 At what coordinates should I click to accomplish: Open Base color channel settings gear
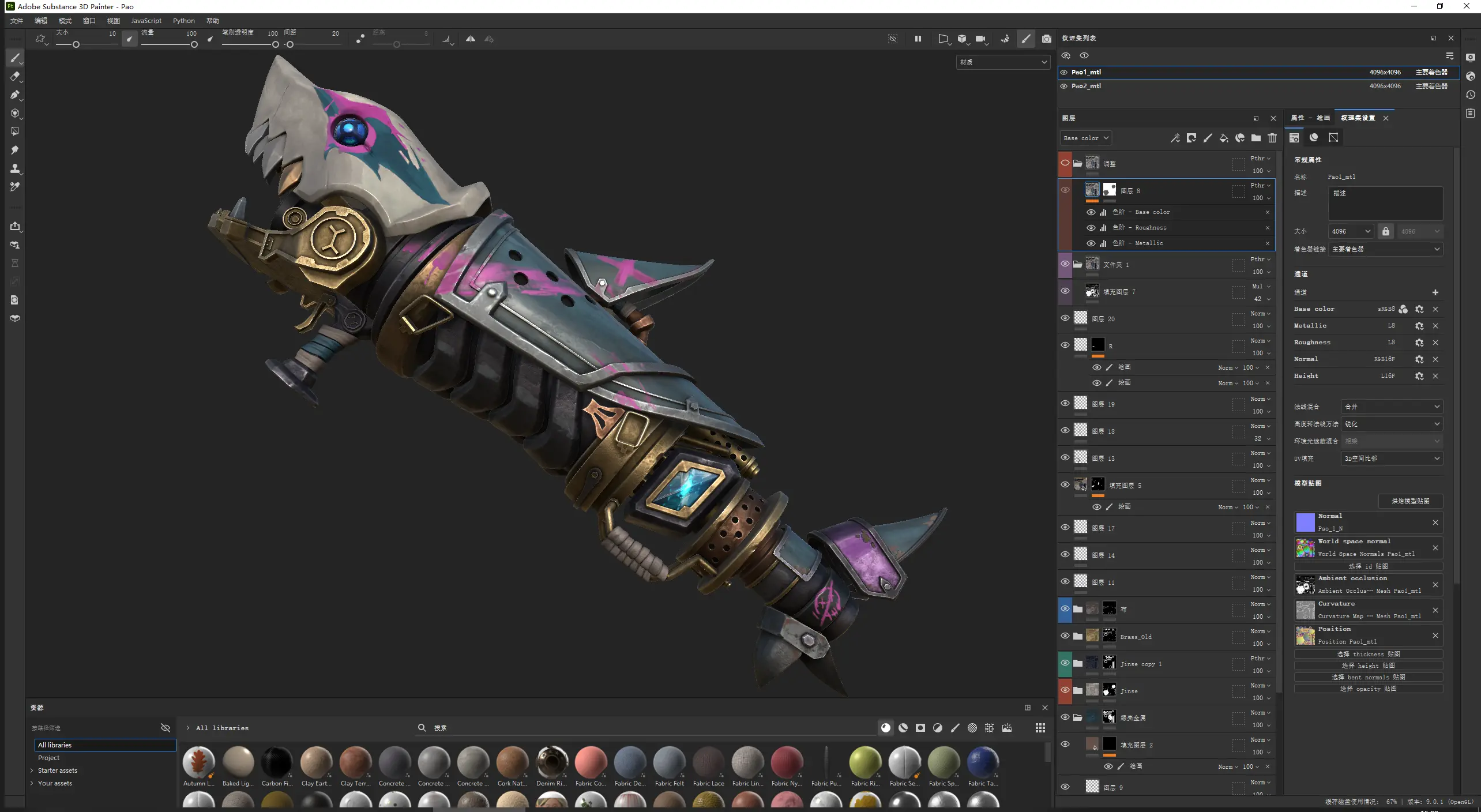coord(1419,309)
